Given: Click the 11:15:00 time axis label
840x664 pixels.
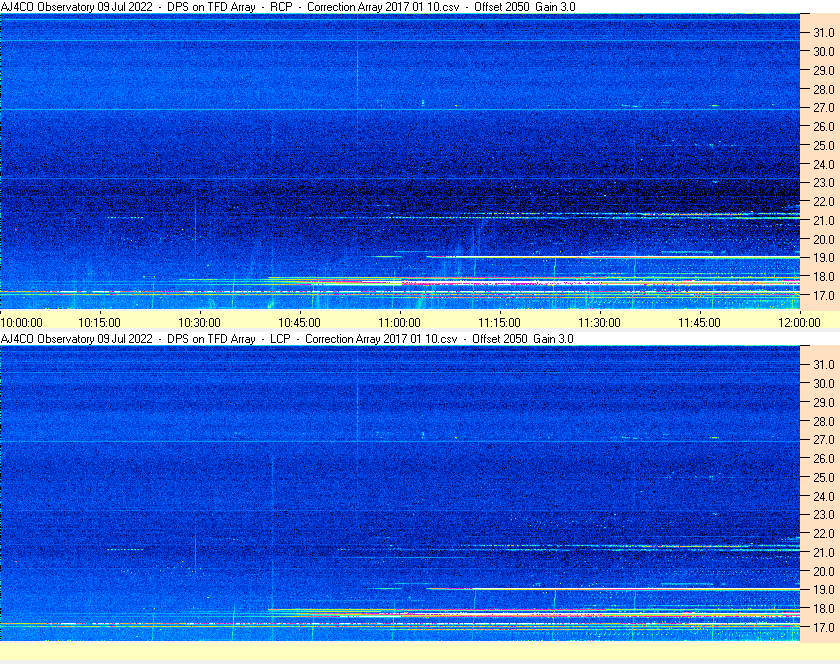Looking at the screenshot, I should click(499, 322).
